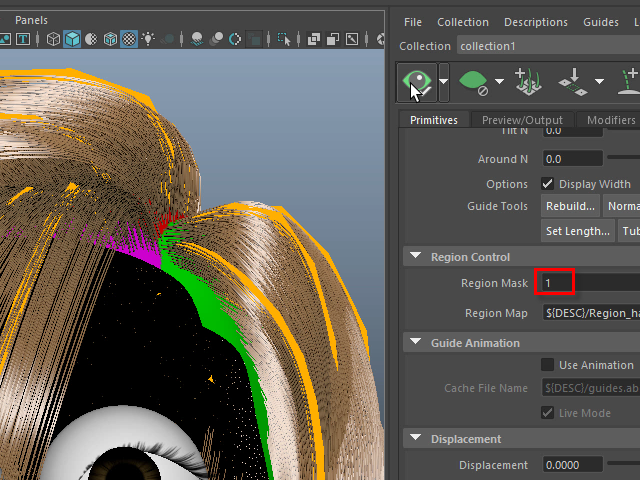Click the Set Length... button

click(578, 231)
